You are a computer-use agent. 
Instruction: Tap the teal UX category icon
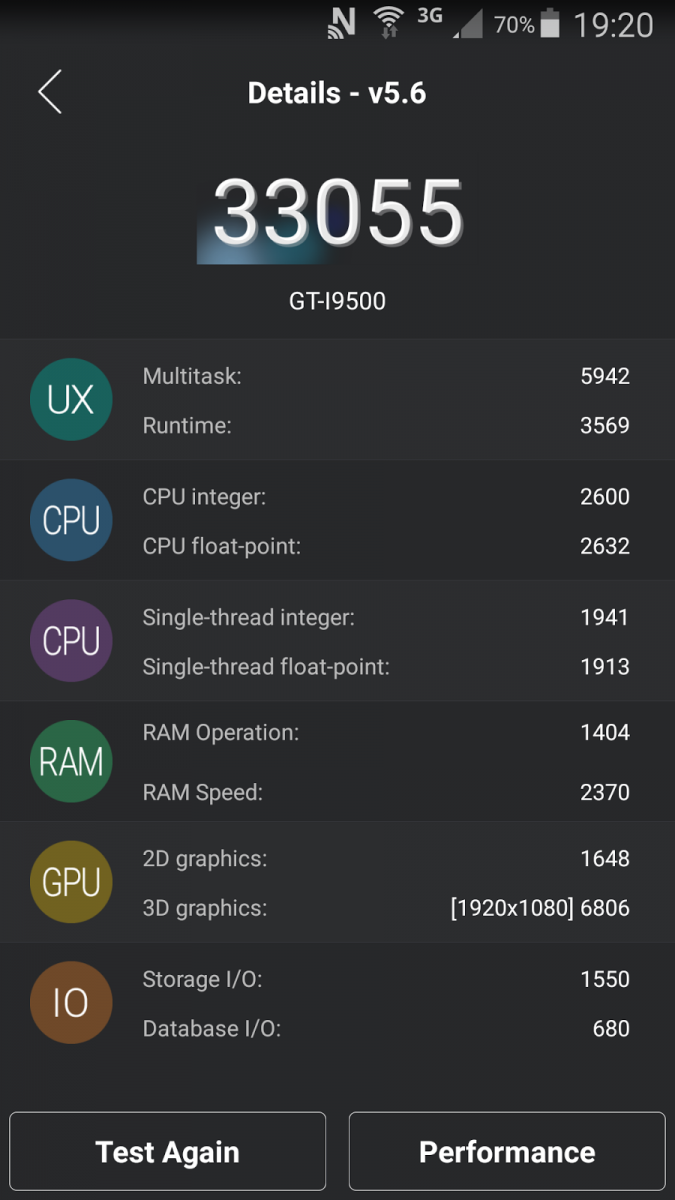pos(71,400)
